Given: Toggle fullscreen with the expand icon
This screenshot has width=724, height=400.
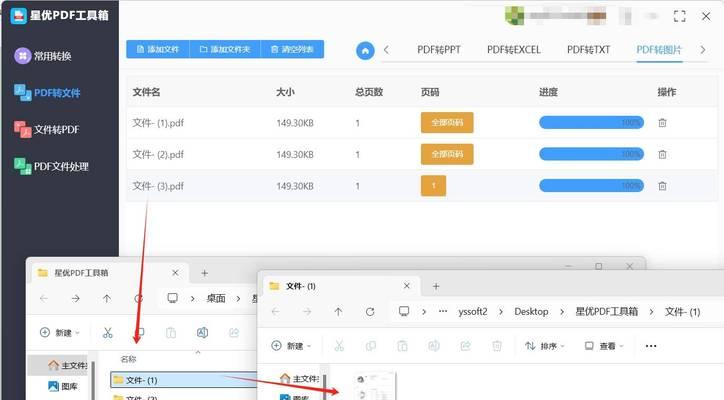Looking at the screenshot, I should click(679, 16).
